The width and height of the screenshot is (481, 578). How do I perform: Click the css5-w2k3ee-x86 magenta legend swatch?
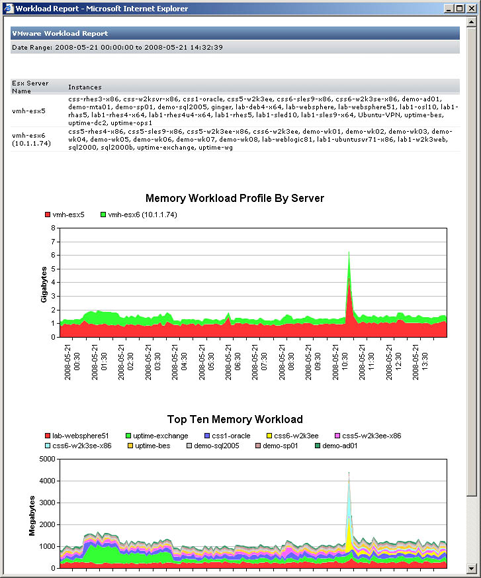click(337, 436)
